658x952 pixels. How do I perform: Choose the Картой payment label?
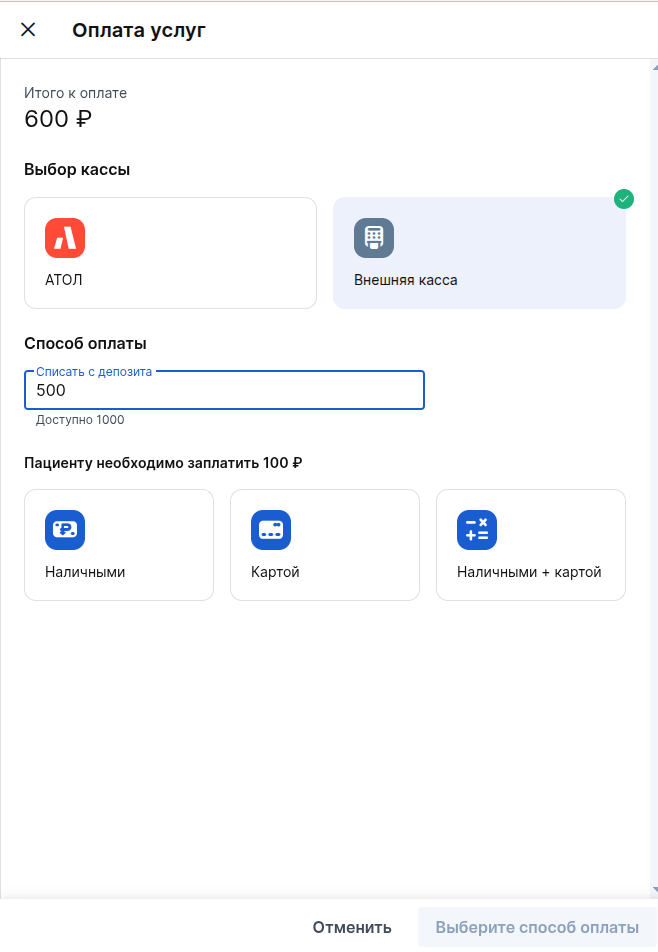point(275,572)
